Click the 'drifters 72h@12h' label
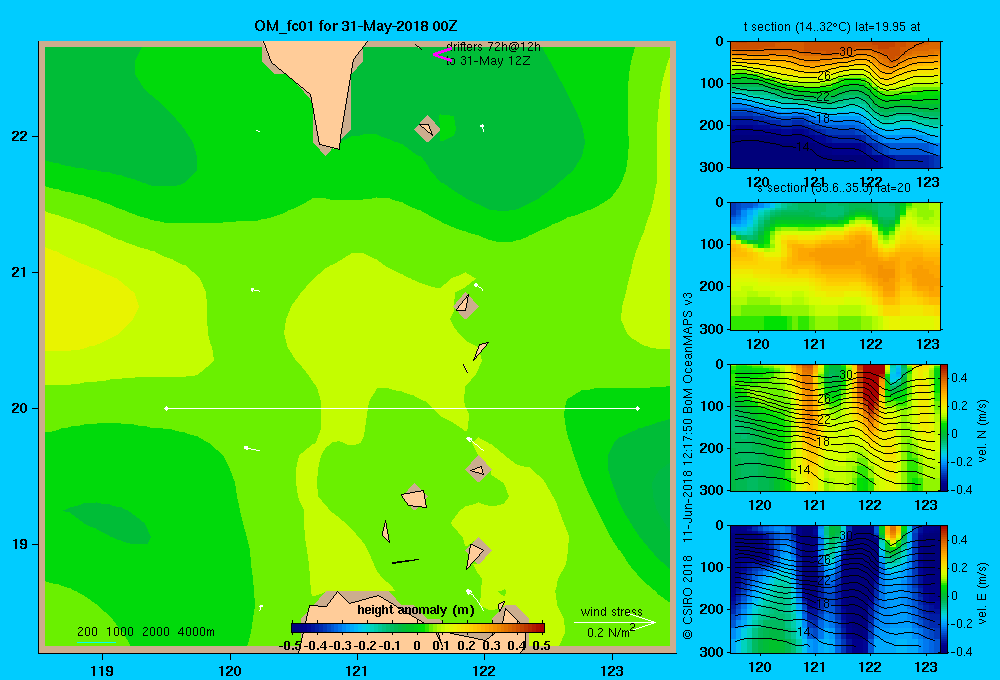The image size is (1000, 680). tap(493, 47)
